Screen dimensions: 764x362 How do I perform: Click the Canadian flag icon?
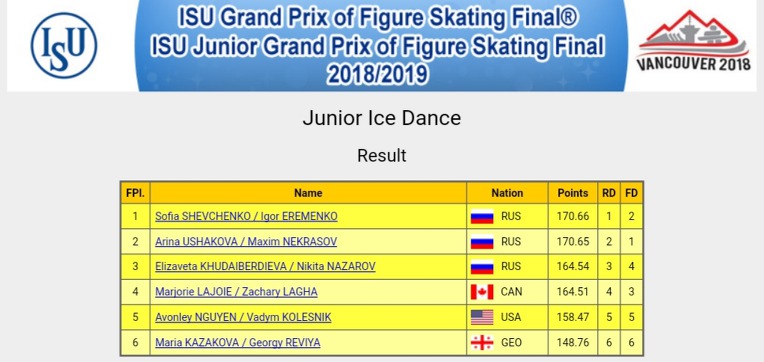(482, 292)
